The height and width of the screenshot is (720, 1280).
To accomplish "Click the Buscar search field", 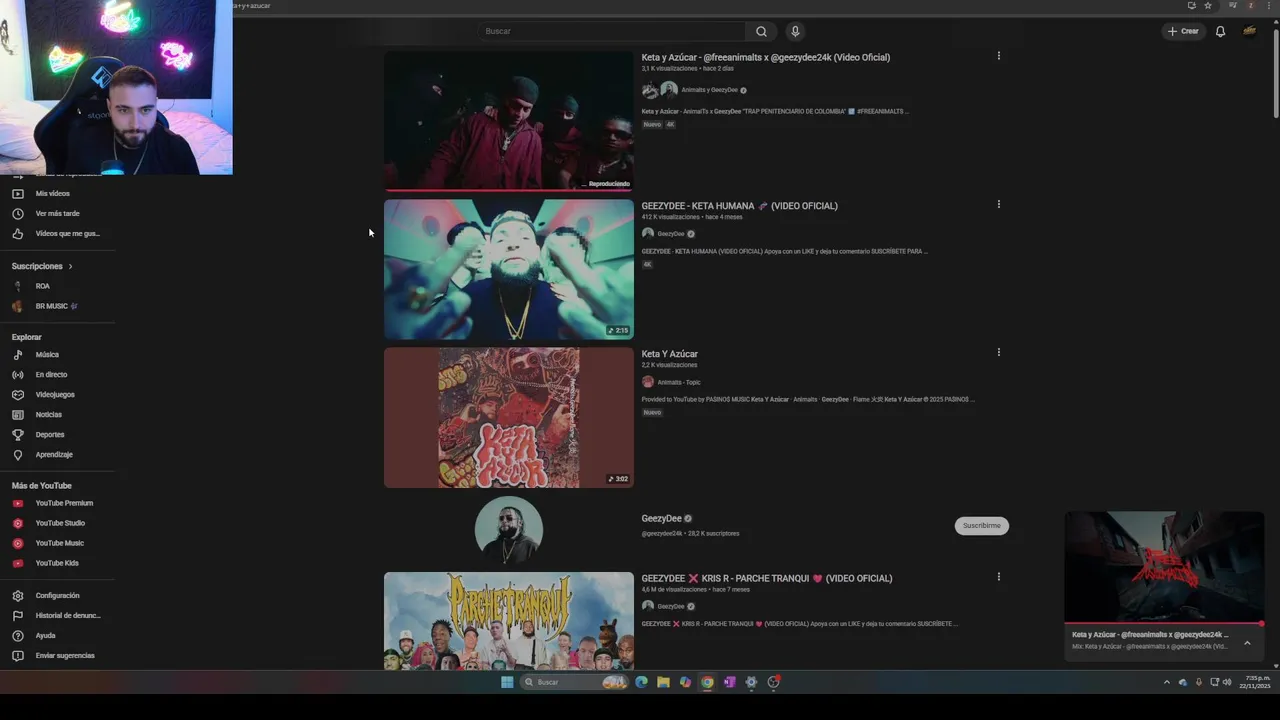I will click(612, 31).
